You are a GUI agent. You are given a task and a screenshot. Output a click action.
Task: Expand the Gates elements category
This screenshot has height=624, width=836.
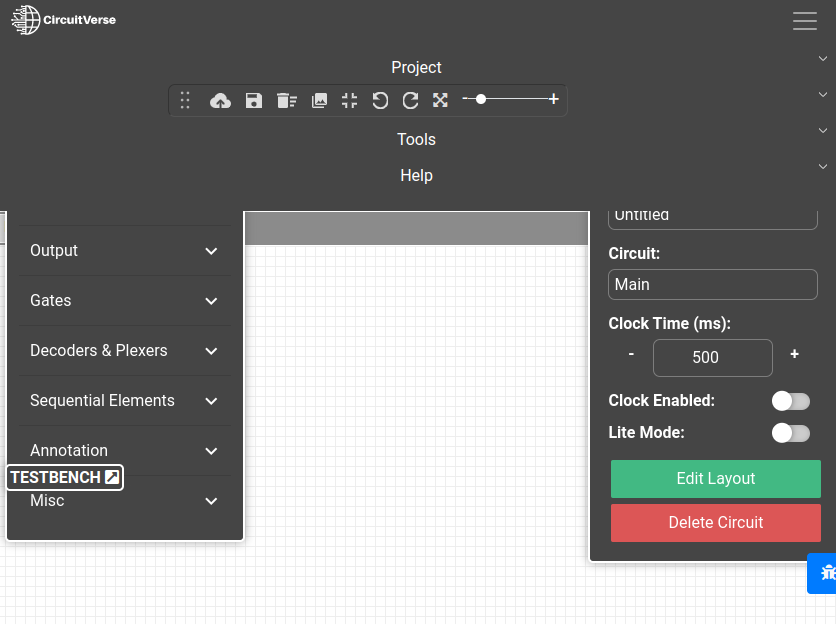pyautogui.click(x=125, y=301)
